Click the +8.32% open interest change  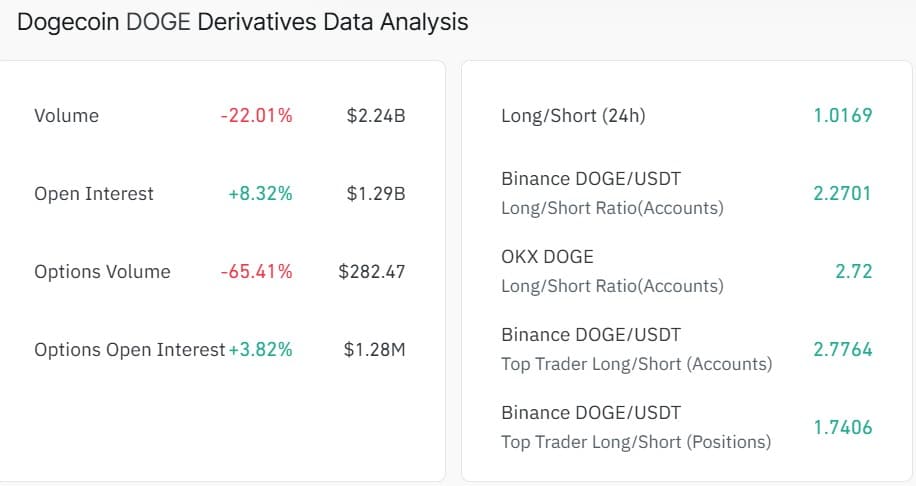click(260, 194)
